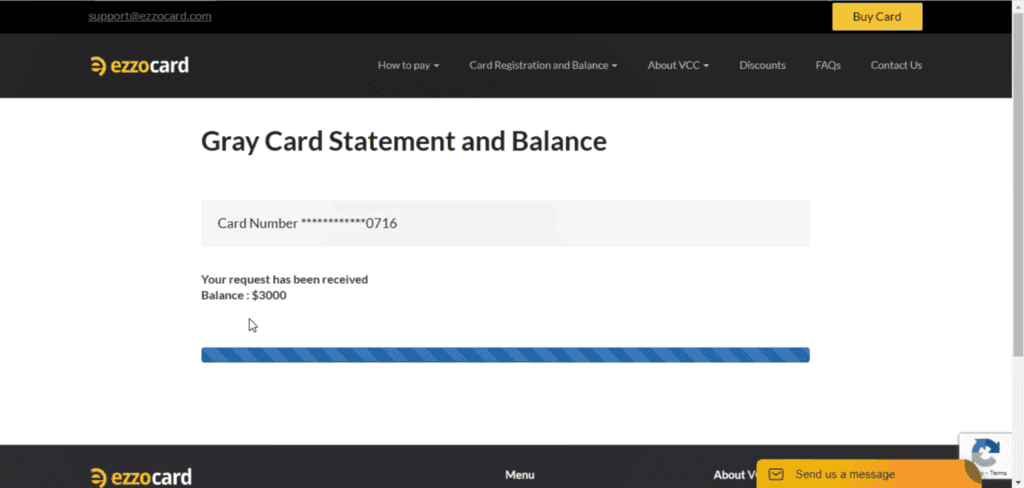Click the blue striped progress bar
This screenshot has height=488, width=1024.
pyautogui.click(x=505, y=355)
